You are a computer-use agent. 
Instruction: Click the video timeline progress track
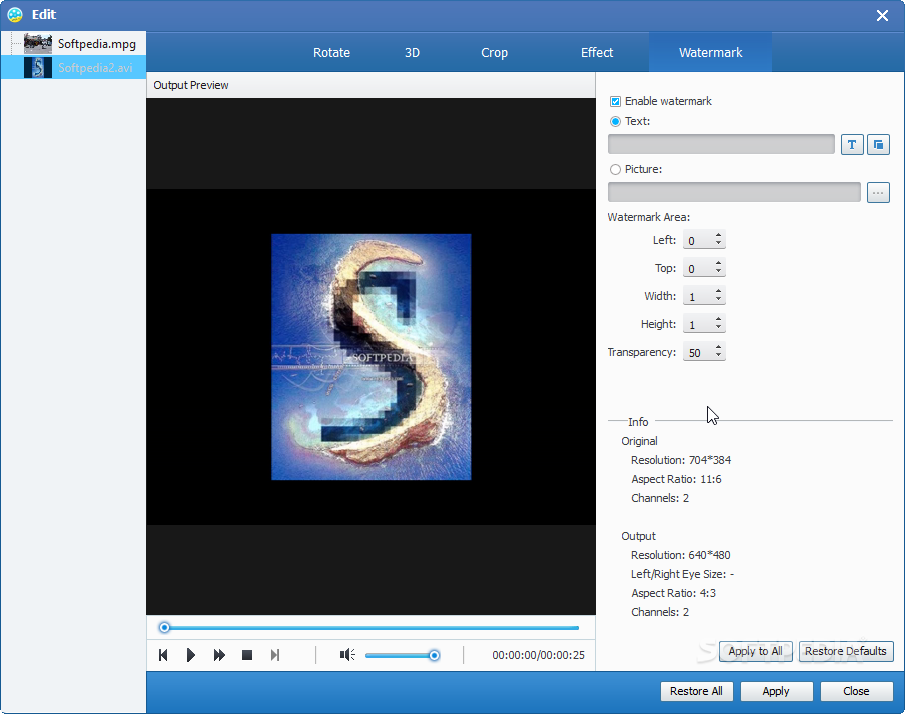(x=371, y=627)
